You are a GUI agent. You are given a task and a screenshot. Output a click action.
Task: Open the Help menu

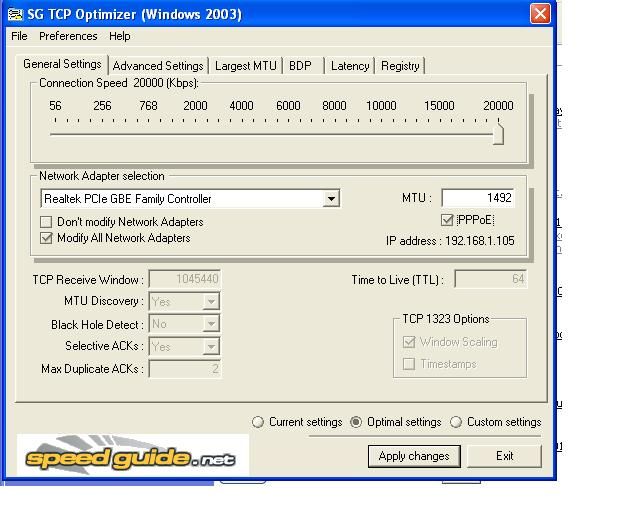120,36
